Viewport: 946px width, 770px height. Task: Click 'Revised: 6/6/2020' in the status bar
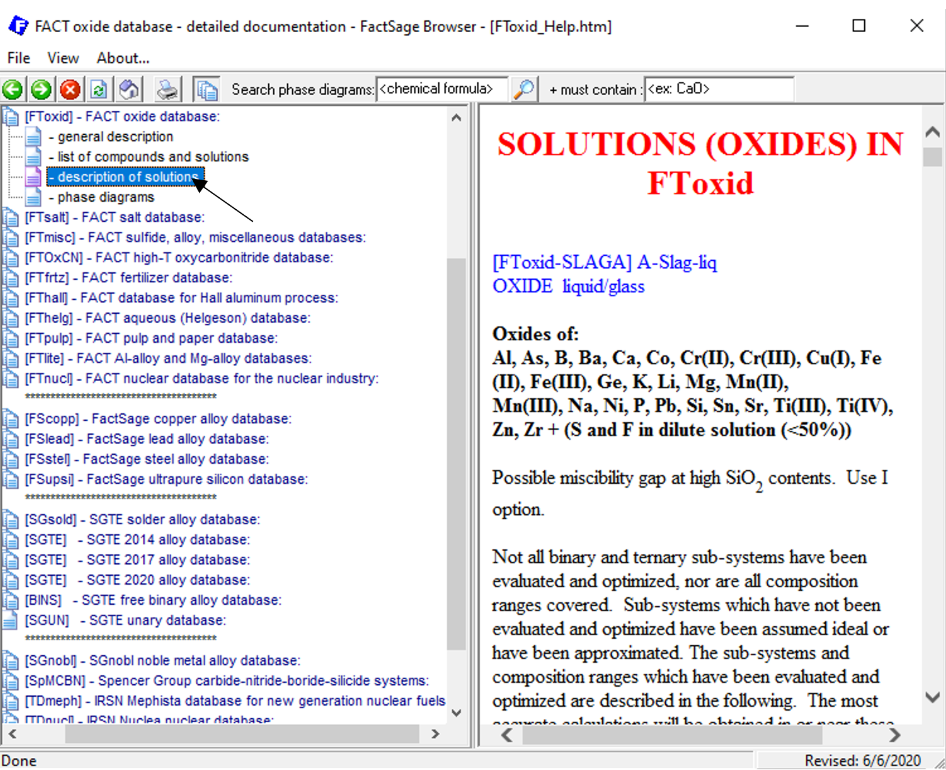[862, 760]
